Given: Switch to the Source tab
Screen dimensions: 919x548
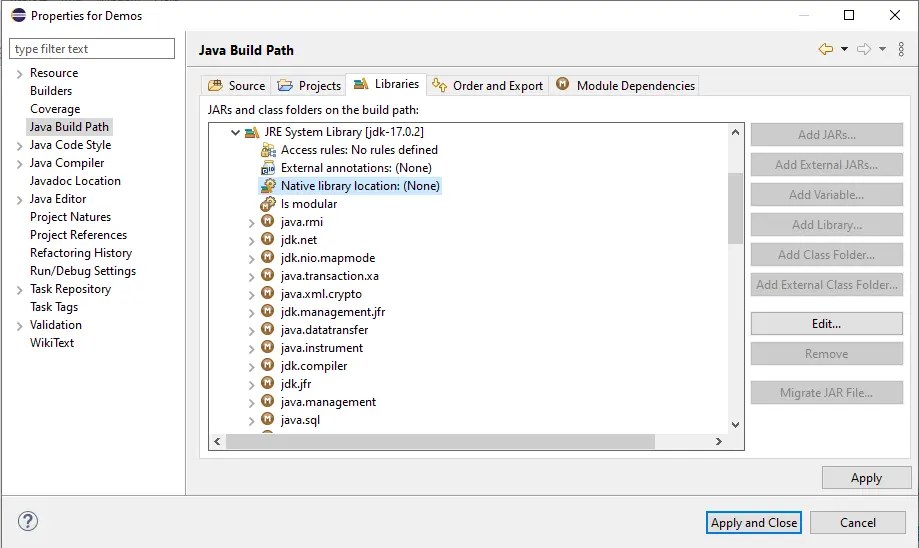Looking at the screenshot, I should [x=236, y=86].
